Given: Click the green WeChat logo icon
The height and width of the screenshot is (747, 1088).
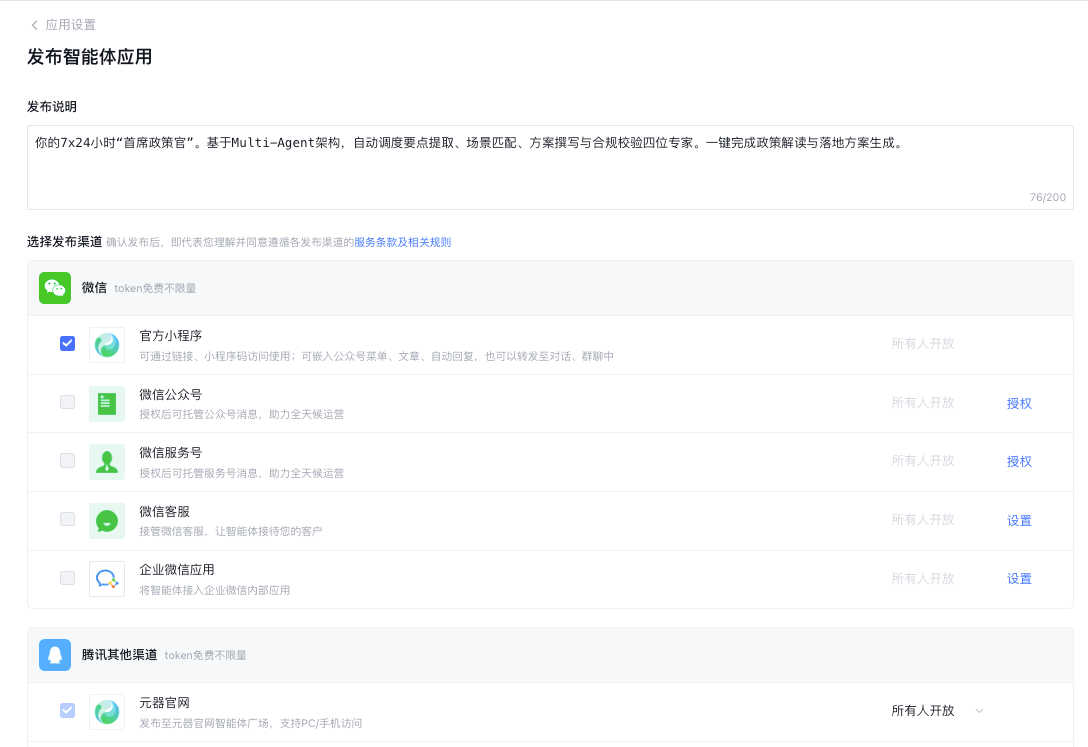Looking at the screenshot, I should pyautogui.click(x=55, y=288).
